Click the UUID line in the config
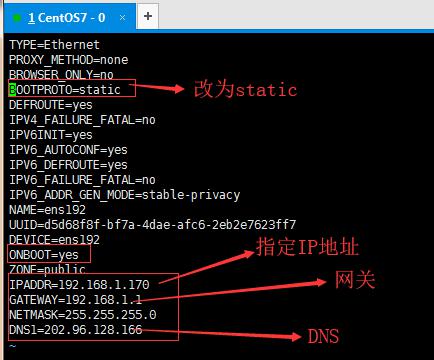This screenshot has width=434, height=360. tap(152, 225)
